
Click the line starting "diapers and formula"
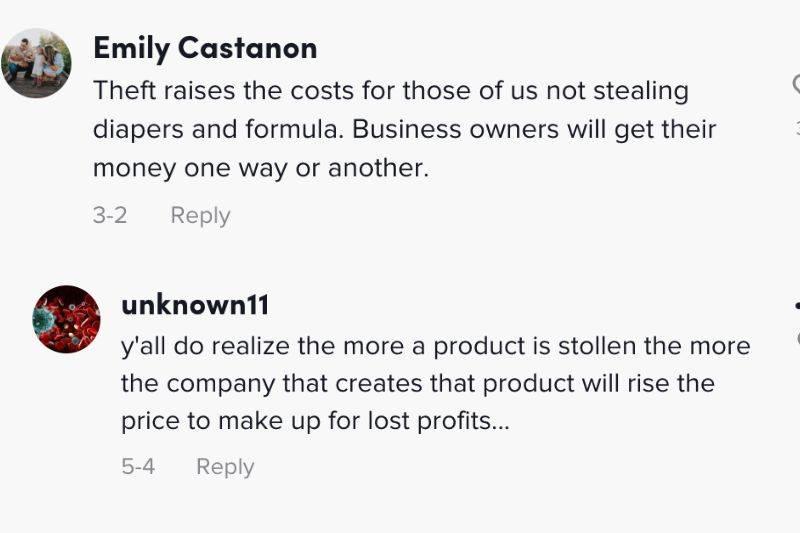[404, 130]
